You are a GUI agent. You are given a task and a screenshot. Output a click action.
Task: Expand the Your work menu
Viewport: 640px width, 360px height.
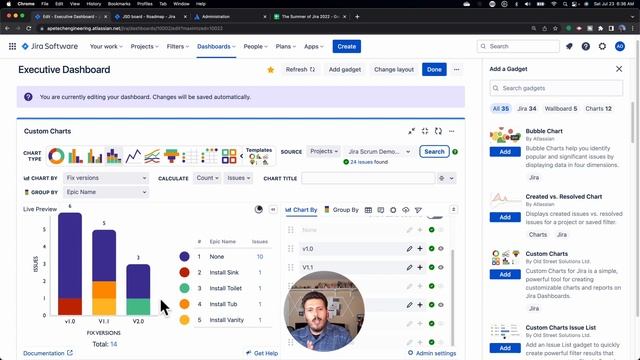pos(106,47)
